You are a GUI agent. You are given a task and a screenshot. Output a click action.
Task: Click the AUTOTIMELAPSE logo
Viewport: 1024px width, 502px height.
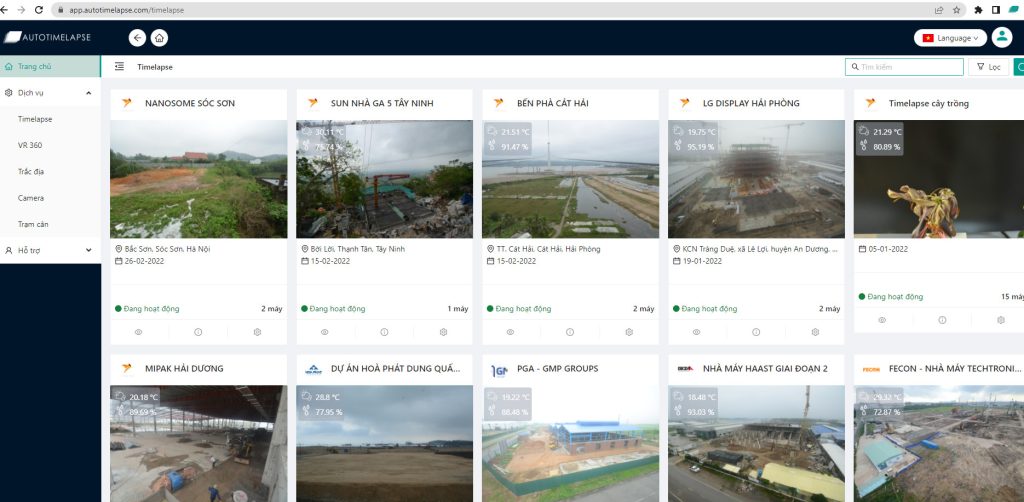(x=48, y=37)
